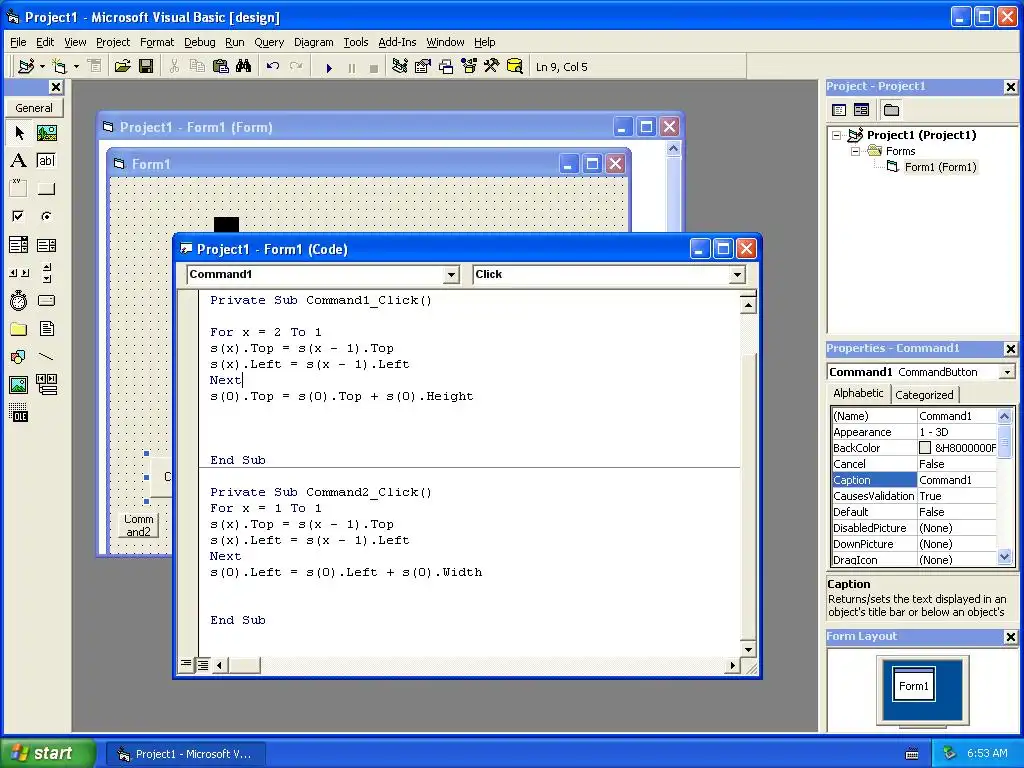The image size is (1024, 768).
Task: Select Form1 (Form1) in the Project tree
Action: click(x=940, y=167)
